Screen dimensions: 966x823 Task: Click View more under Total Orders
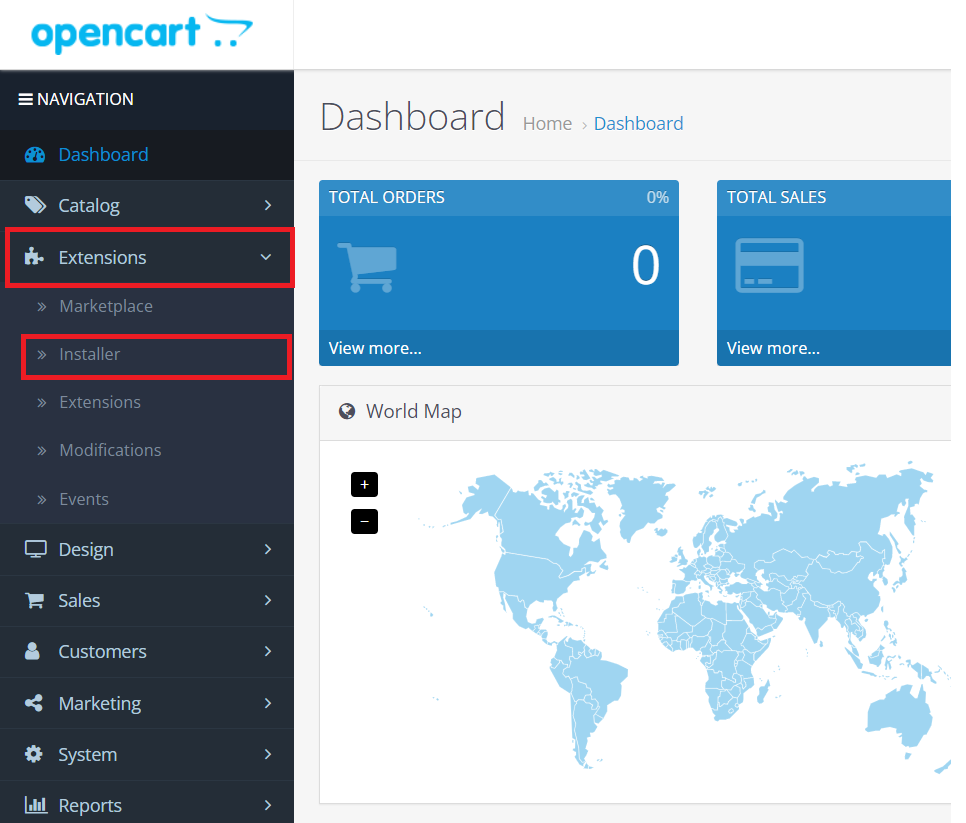tap(375, 348)
